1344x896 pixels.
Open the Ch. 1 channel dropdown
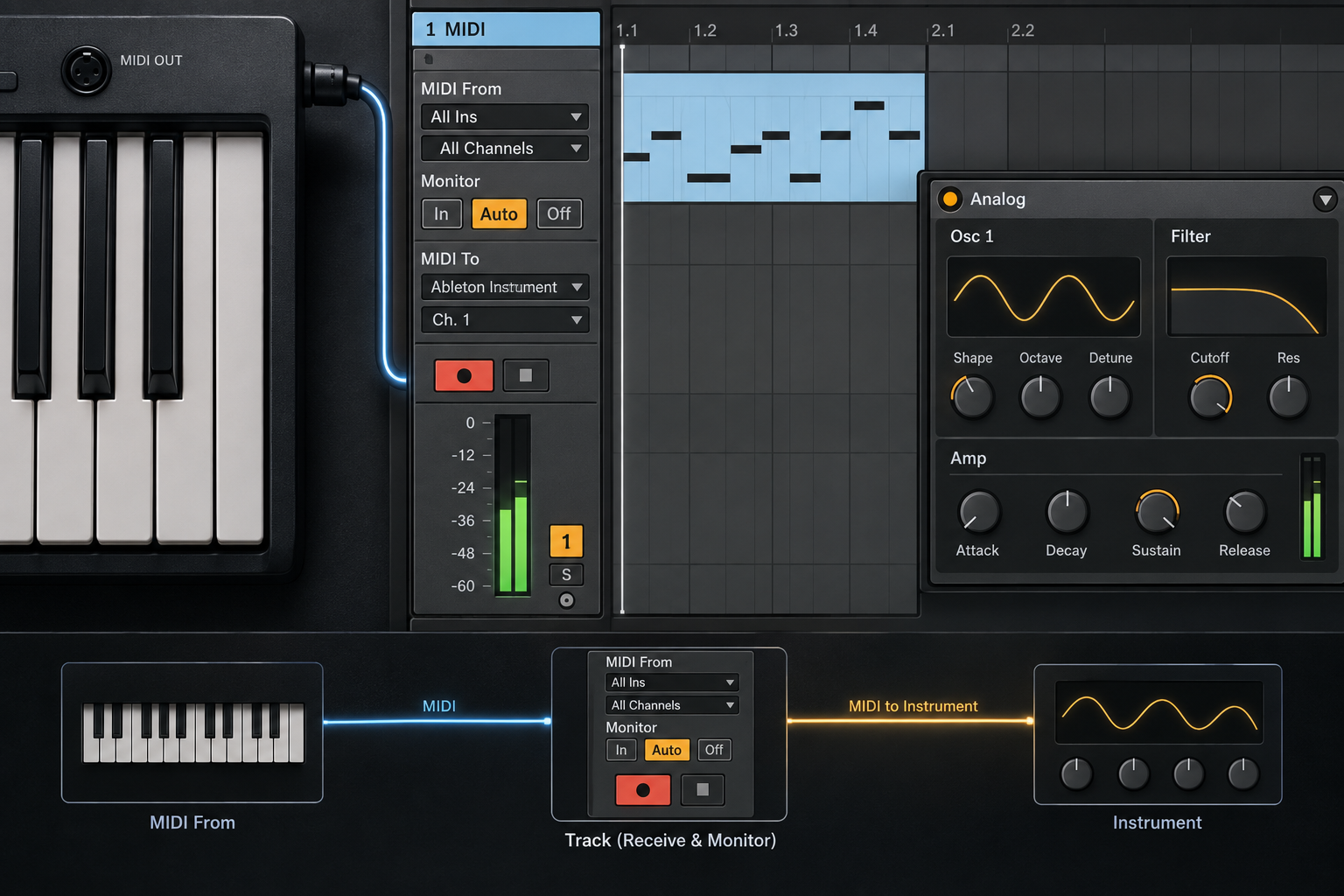[505, 320]
